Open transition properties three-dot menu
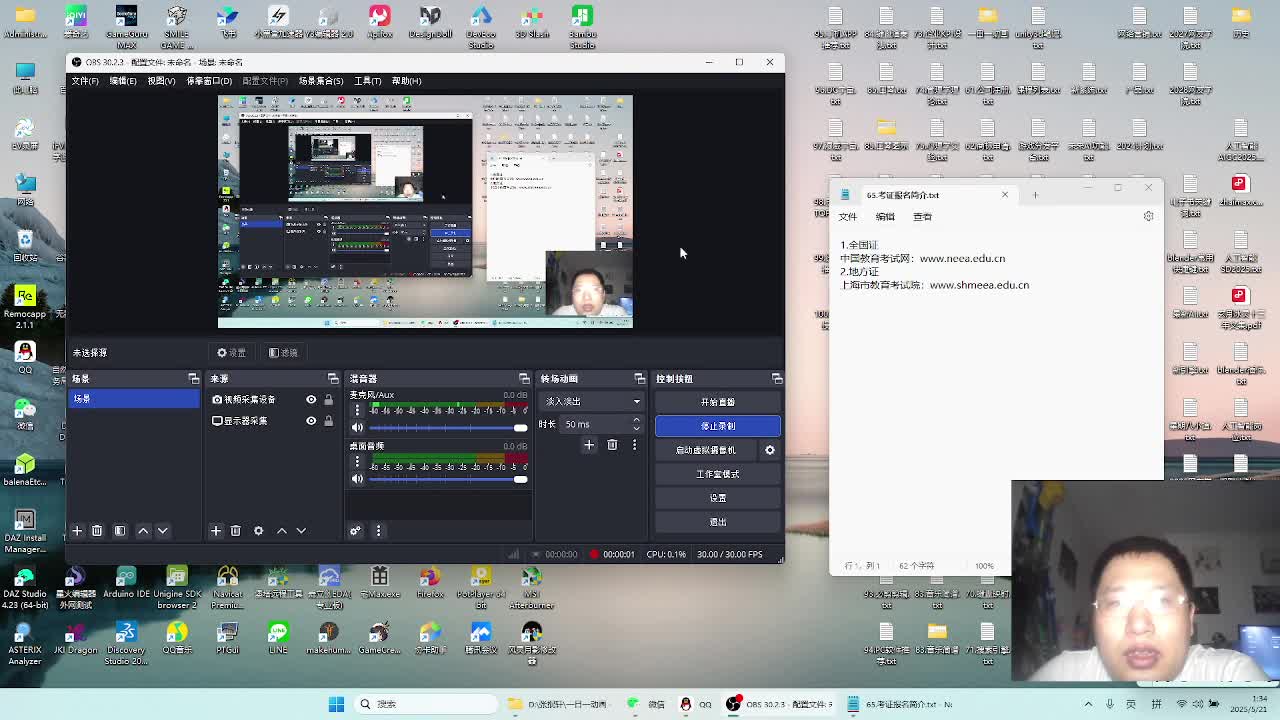 pyautogui.click(x=634, y=445)
